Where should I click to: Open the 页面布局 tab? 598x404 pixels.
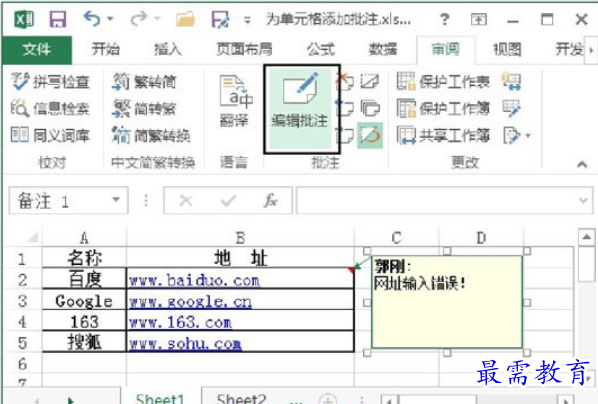pyautogui.click(x=244, y=49)
